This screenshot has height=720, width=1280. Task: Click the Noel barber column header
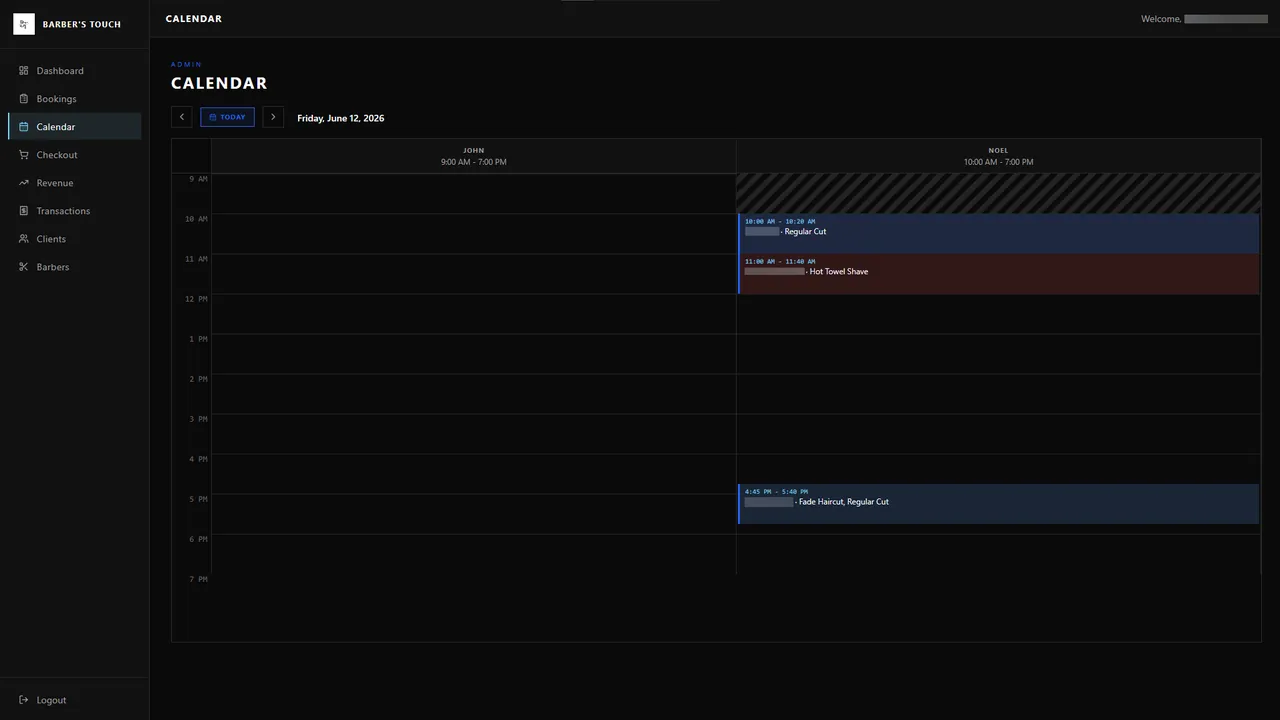[998, 156]
